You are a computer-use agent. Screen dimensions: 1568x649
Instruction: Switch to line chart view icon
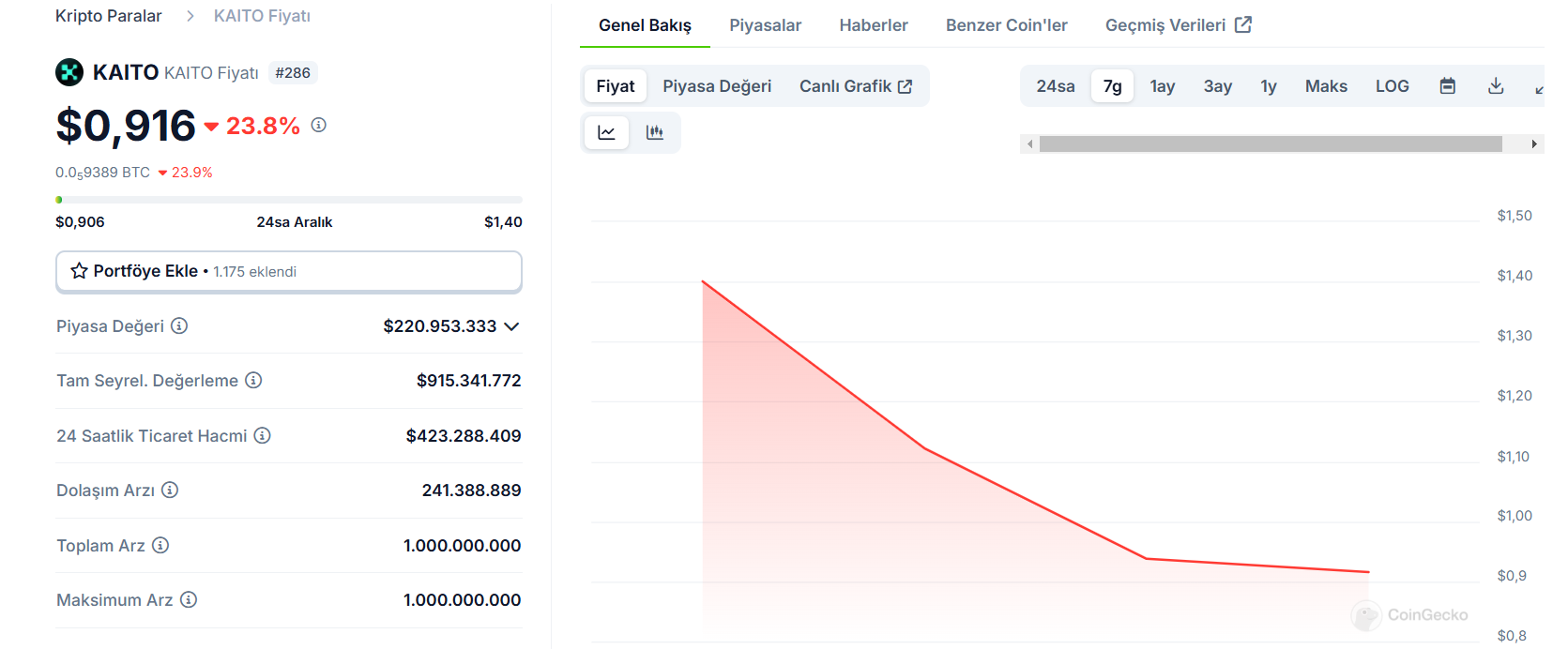pos(606,132)
